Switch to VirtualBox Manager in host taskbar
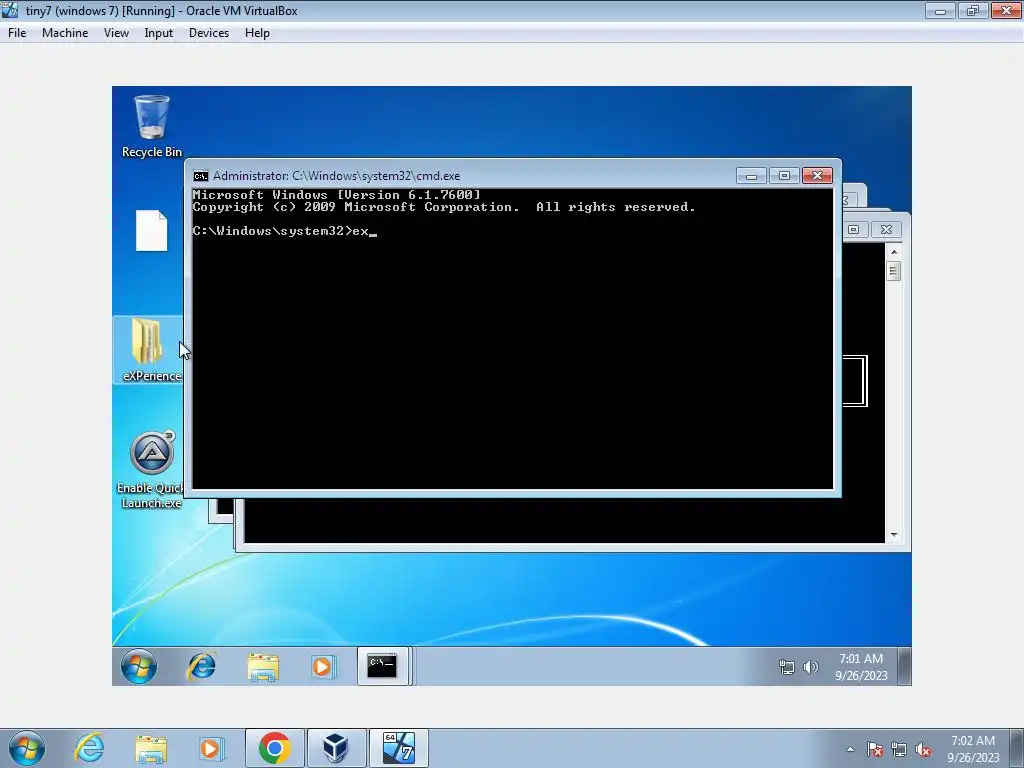1024x768 pixels. click(336, 748)
